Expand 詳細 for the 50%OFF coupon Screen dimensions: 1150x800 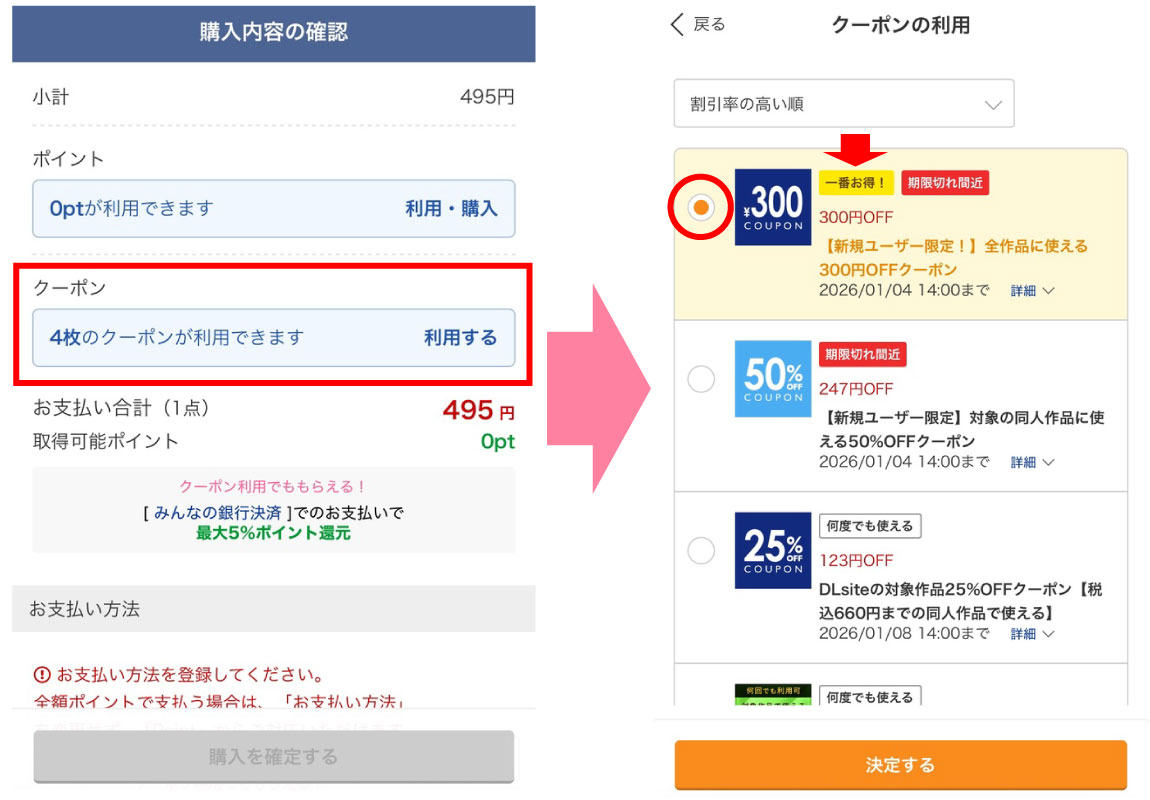[1031, 463]
